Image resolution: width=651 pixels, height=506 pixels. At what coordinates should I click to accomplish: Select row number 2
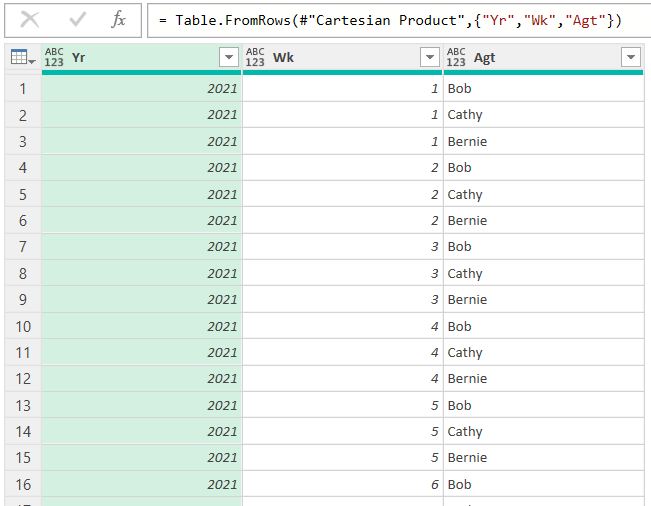(x=23, y=115)
